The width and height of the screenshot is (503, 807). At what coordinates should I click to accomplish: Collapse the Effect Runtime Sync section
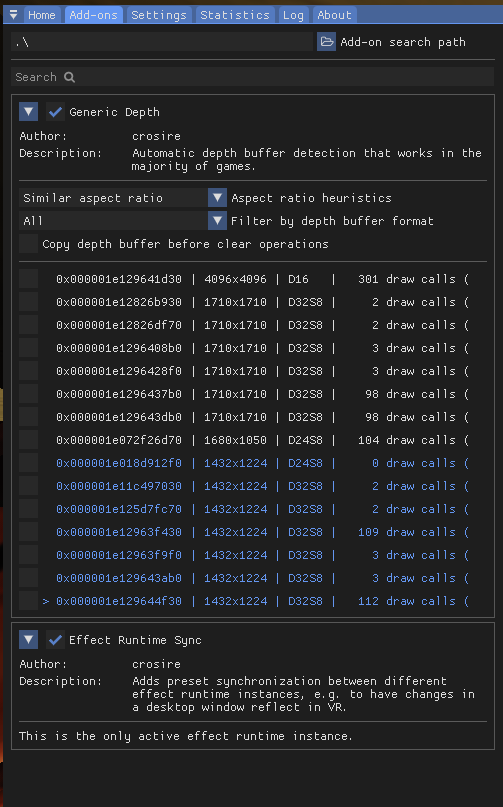pyautogui.click(x=28, y=640)
